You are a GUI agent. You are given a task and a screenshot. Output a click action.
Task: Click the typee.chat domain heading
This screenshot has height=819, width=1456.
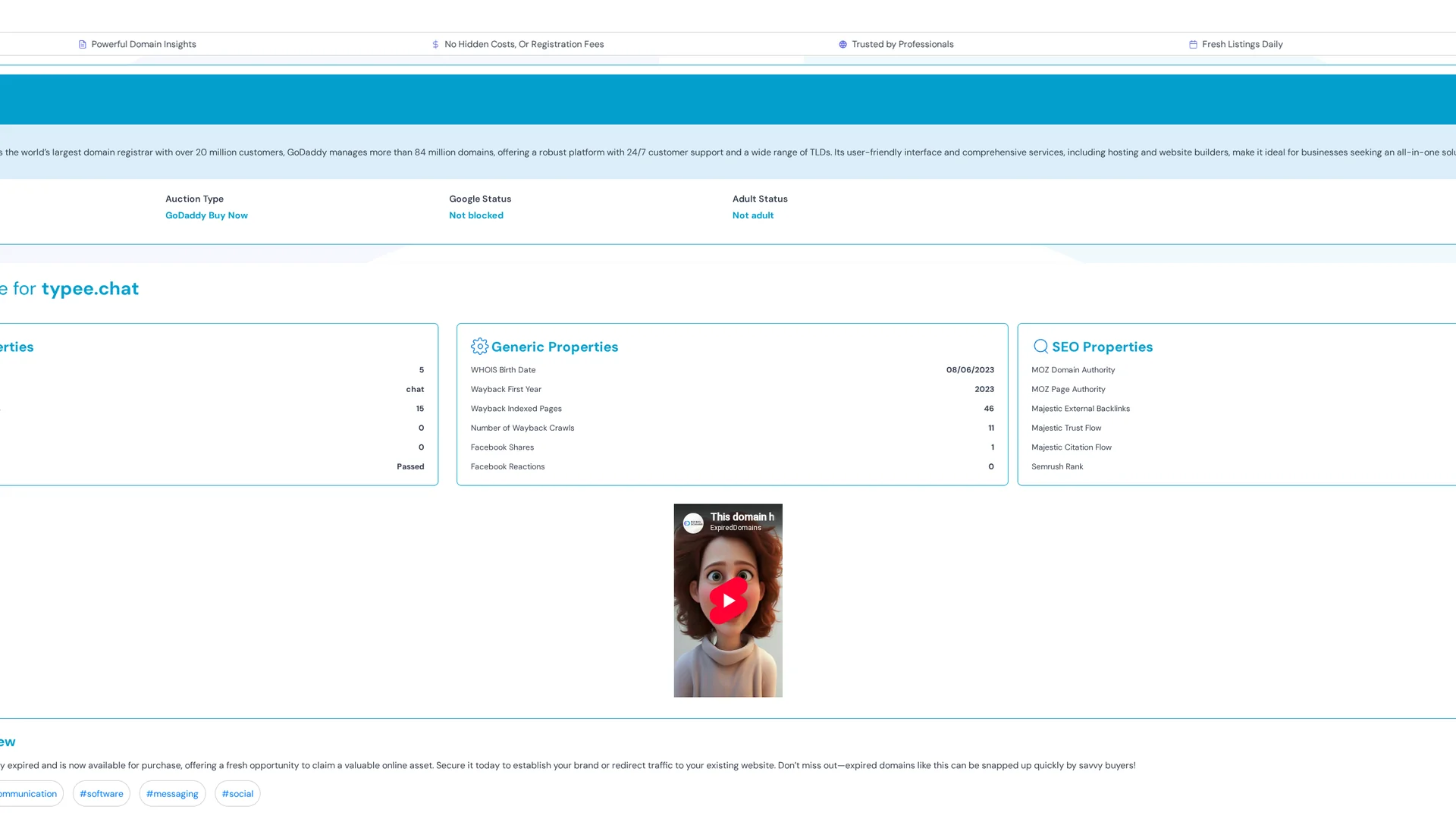[90, 289]
